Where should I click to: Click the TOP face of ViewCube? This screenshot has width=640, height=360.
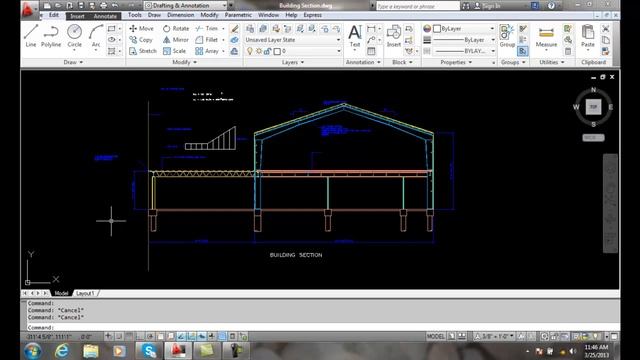[593, 107]
